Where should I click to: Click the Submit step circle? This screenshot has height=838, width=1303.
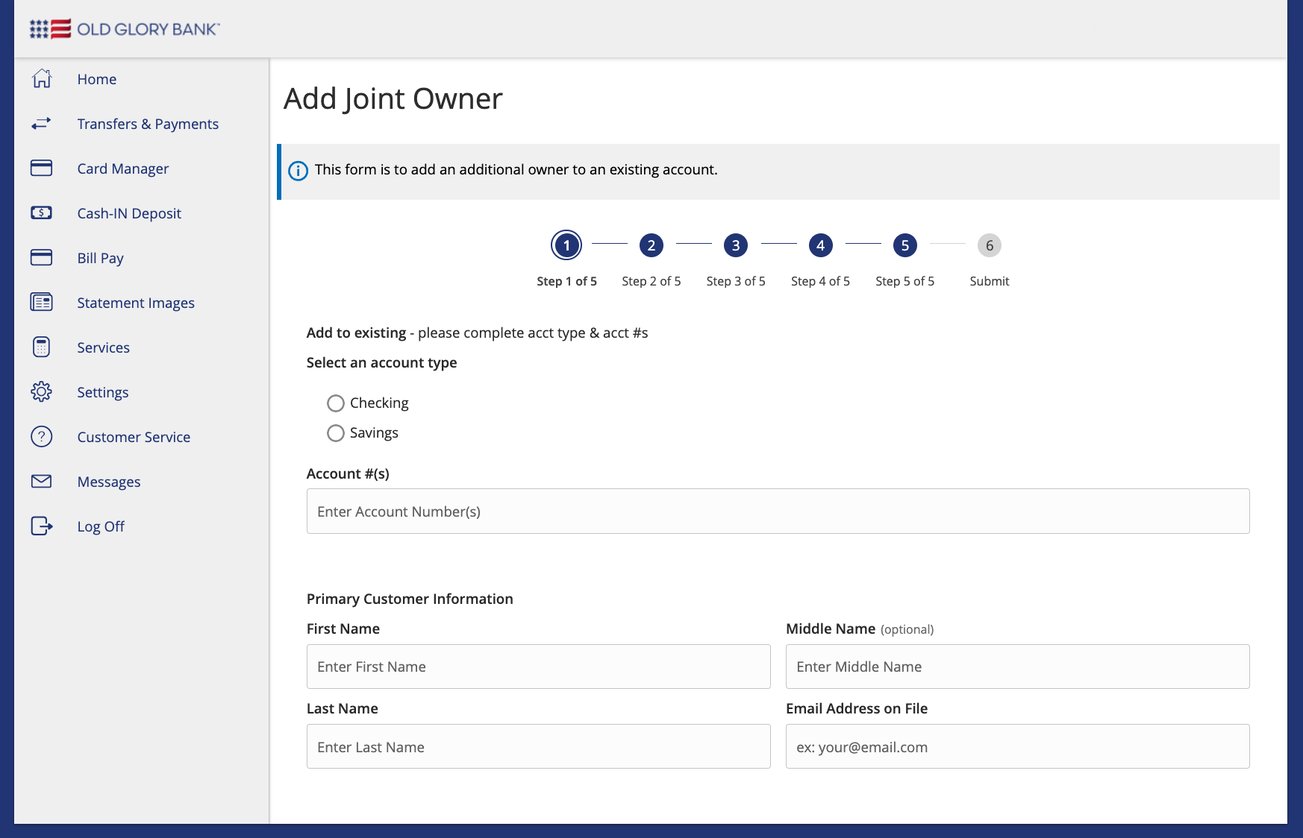click(x=988, y=245)
